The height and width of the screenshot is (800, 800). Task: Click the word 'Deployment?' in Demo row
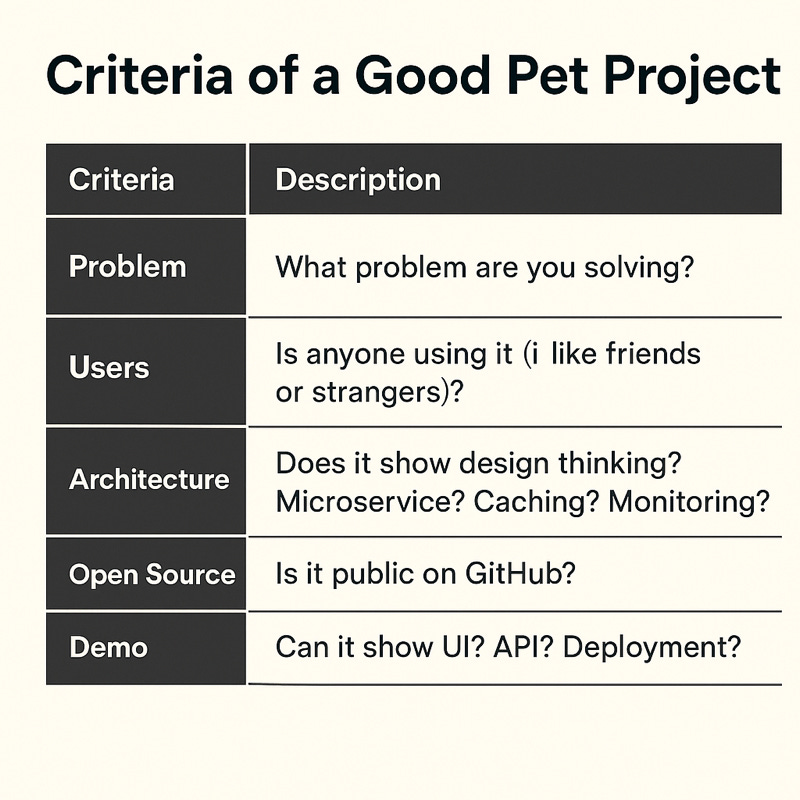[x=652, y=648]
